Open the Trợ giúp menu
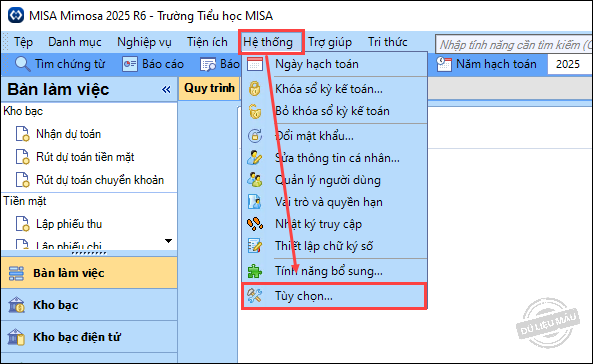The width and height of the screenshot is (593, 364). [x=330, y=42]
